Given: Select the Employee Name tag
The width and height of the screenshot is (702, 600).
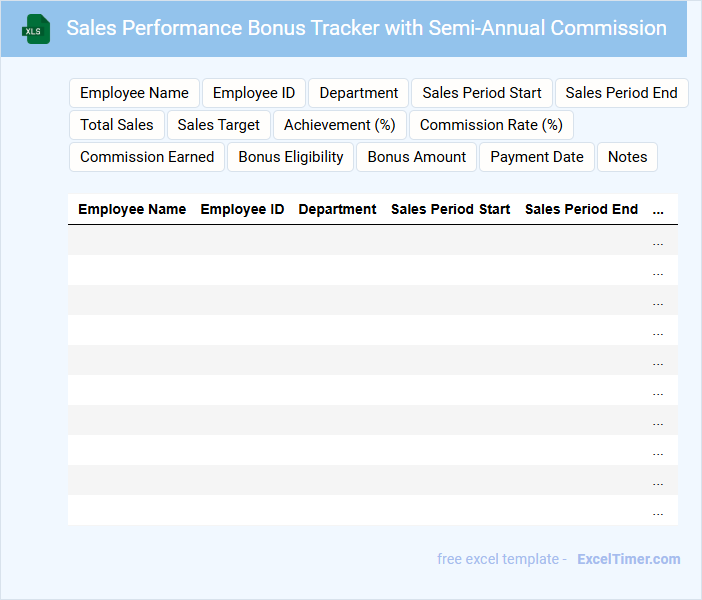Looking at the screenshot, I should point(134,93).
